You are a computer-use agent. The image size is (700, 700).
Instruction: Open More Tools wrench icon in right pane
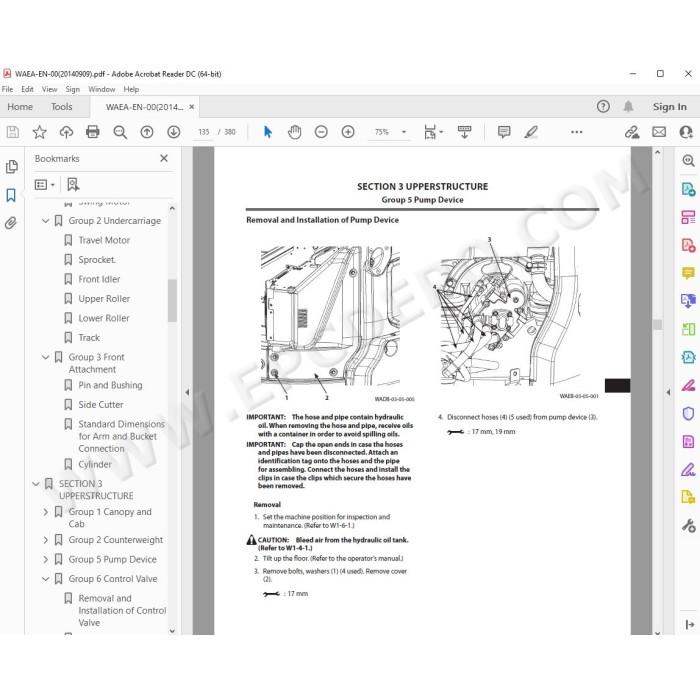click(x=688, y=525)
